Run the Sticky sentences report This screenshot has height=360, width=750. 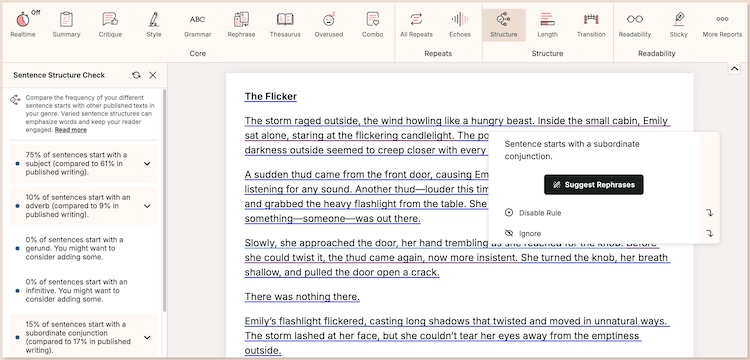point(678,24)
